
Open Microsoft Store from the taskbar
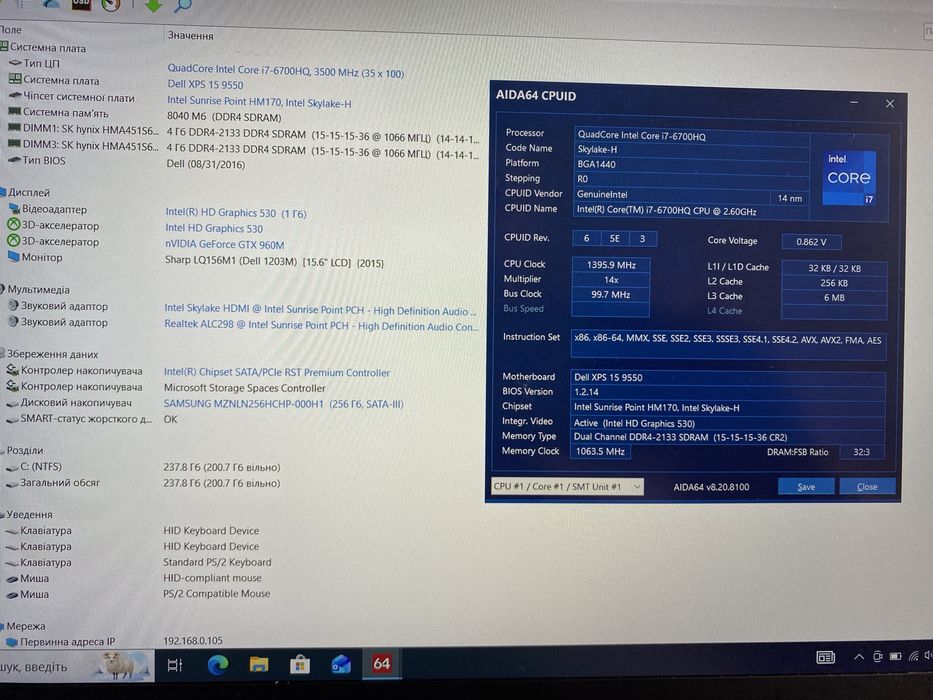[x=300, y=664]
